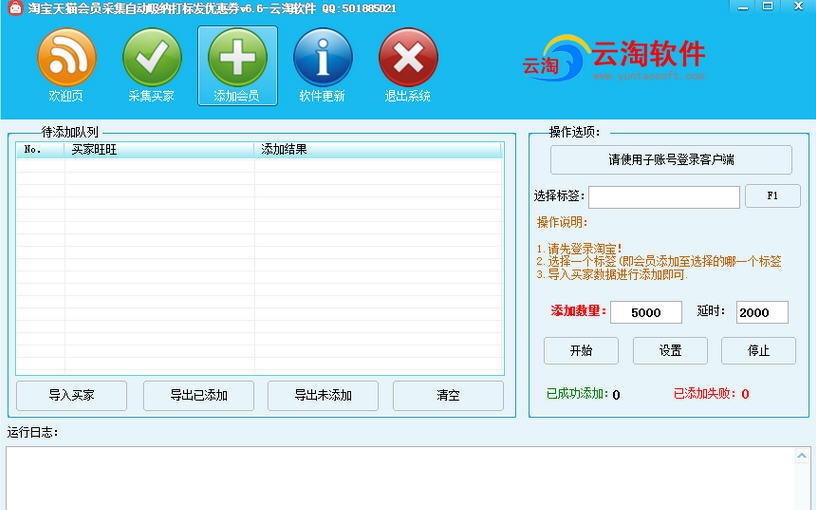Click instruction line 1 请先登录淘宝
Screen dimensions: 816x510
pos(579,249)
